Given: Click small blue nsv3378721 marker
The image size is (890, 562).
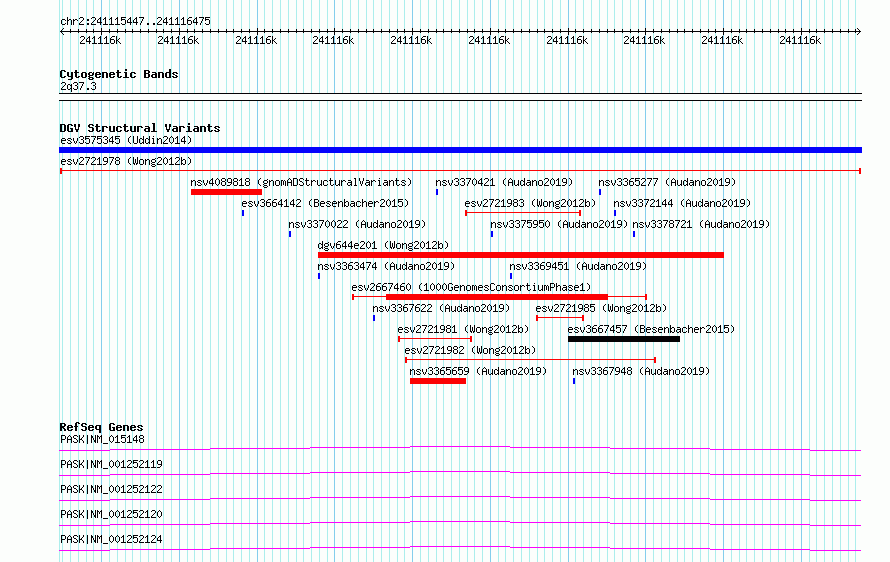Looking at the screenshot, I should coord(634,234).
